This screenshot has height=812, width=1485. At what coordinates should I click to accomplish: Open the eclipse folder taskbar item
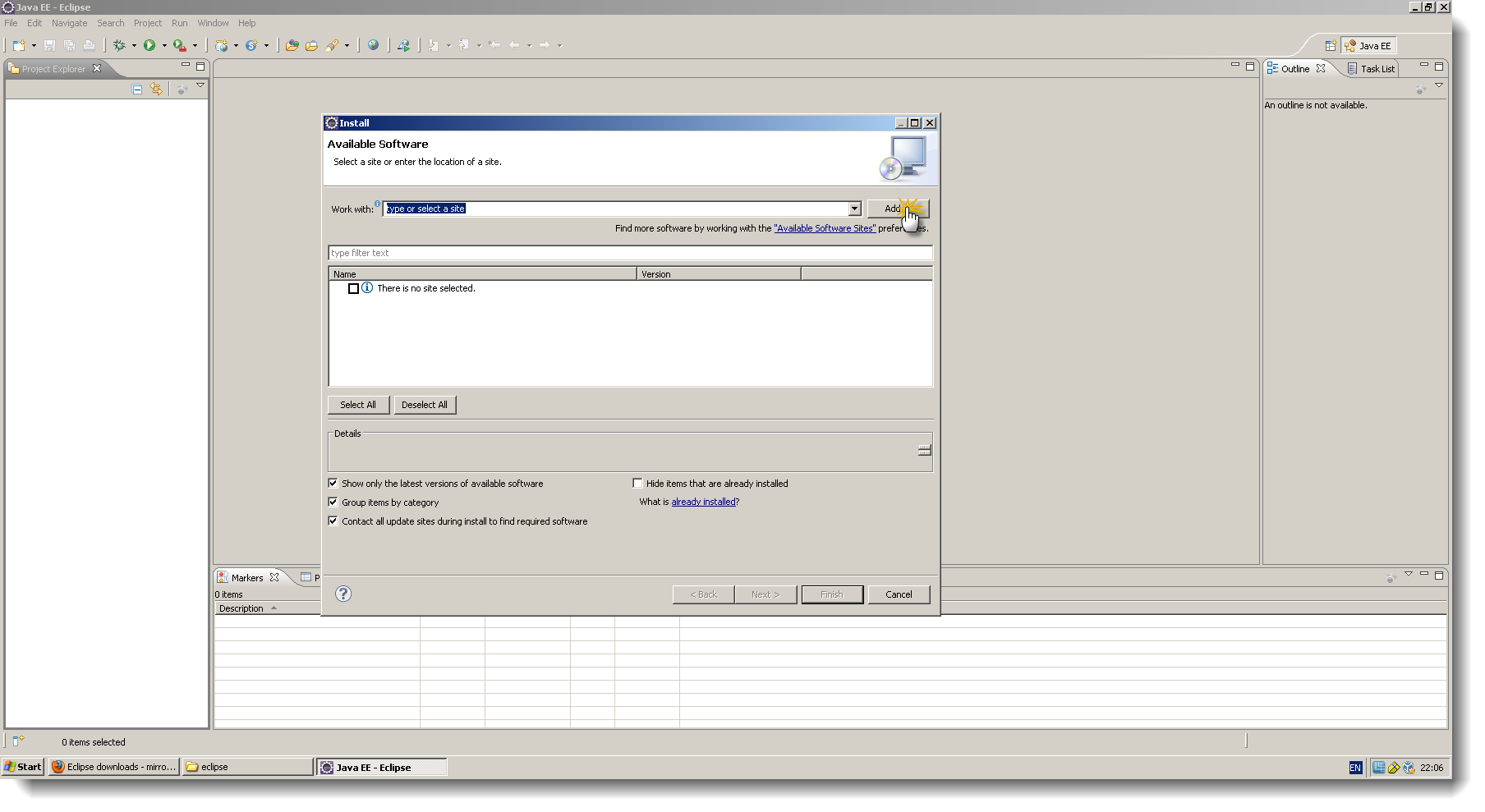[x=247, y=767]
